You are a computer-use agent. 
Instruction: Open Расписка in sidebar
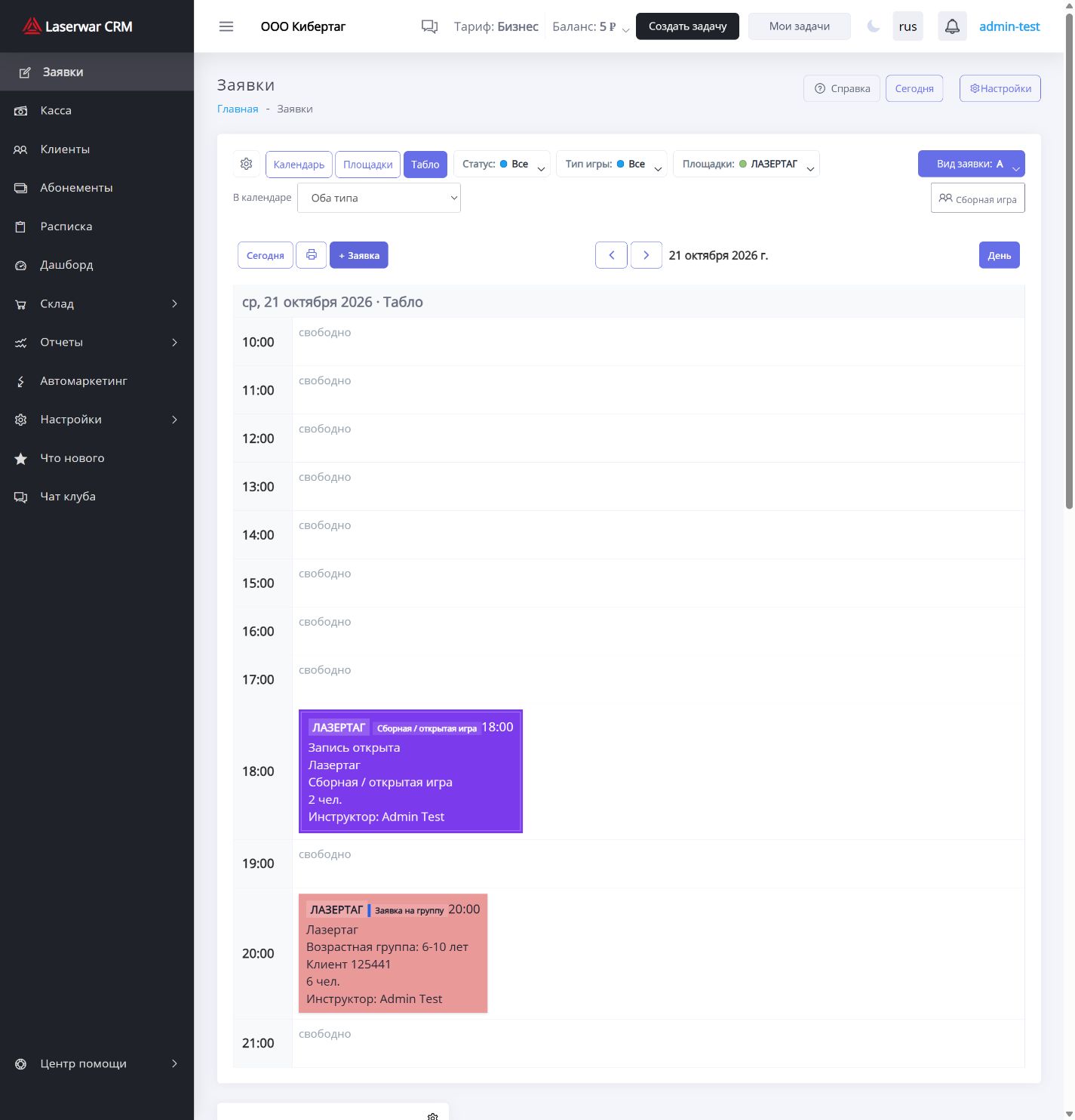97,226
